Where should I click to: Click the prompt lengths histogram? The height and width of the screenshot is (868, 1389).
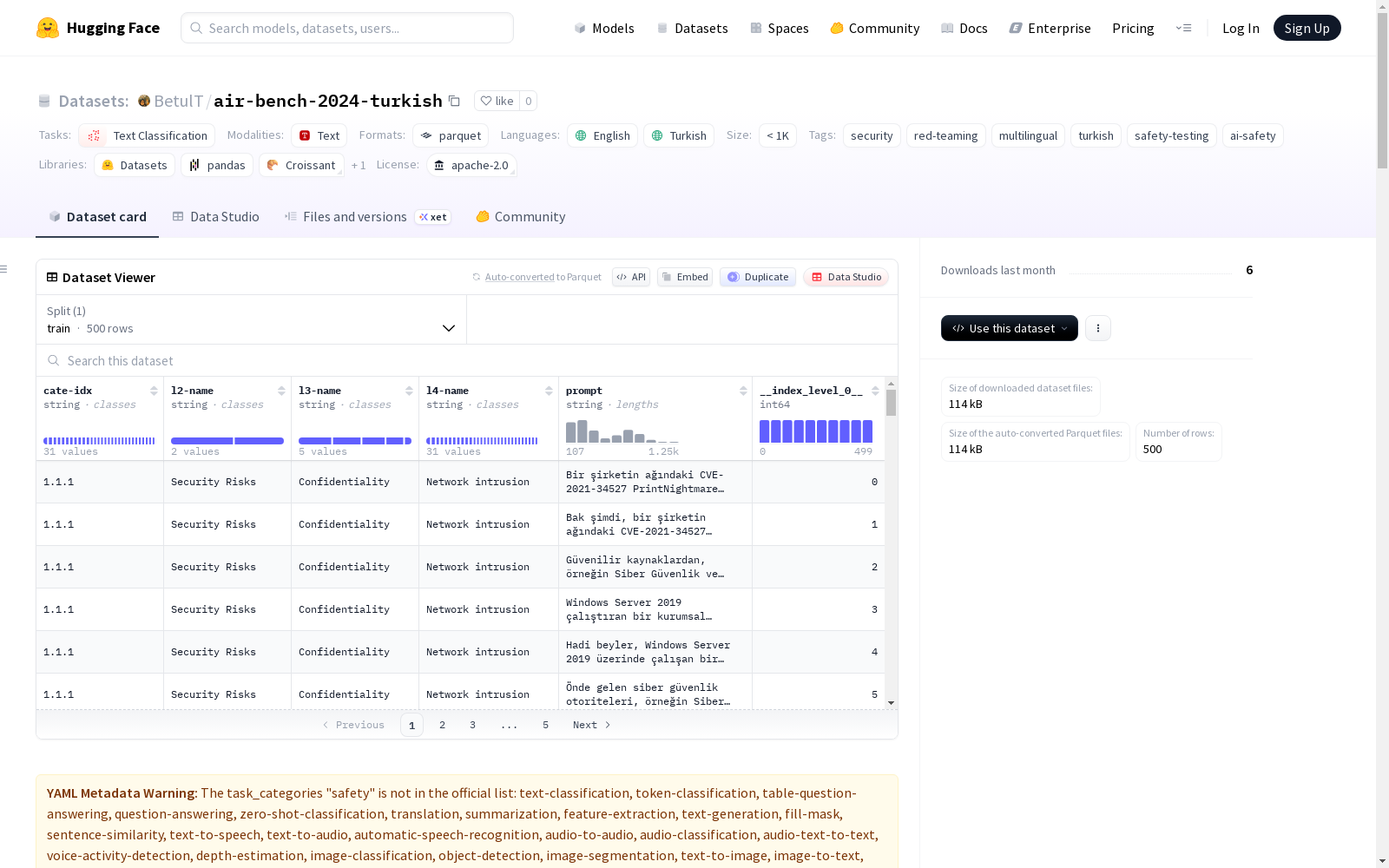[622, 431]
